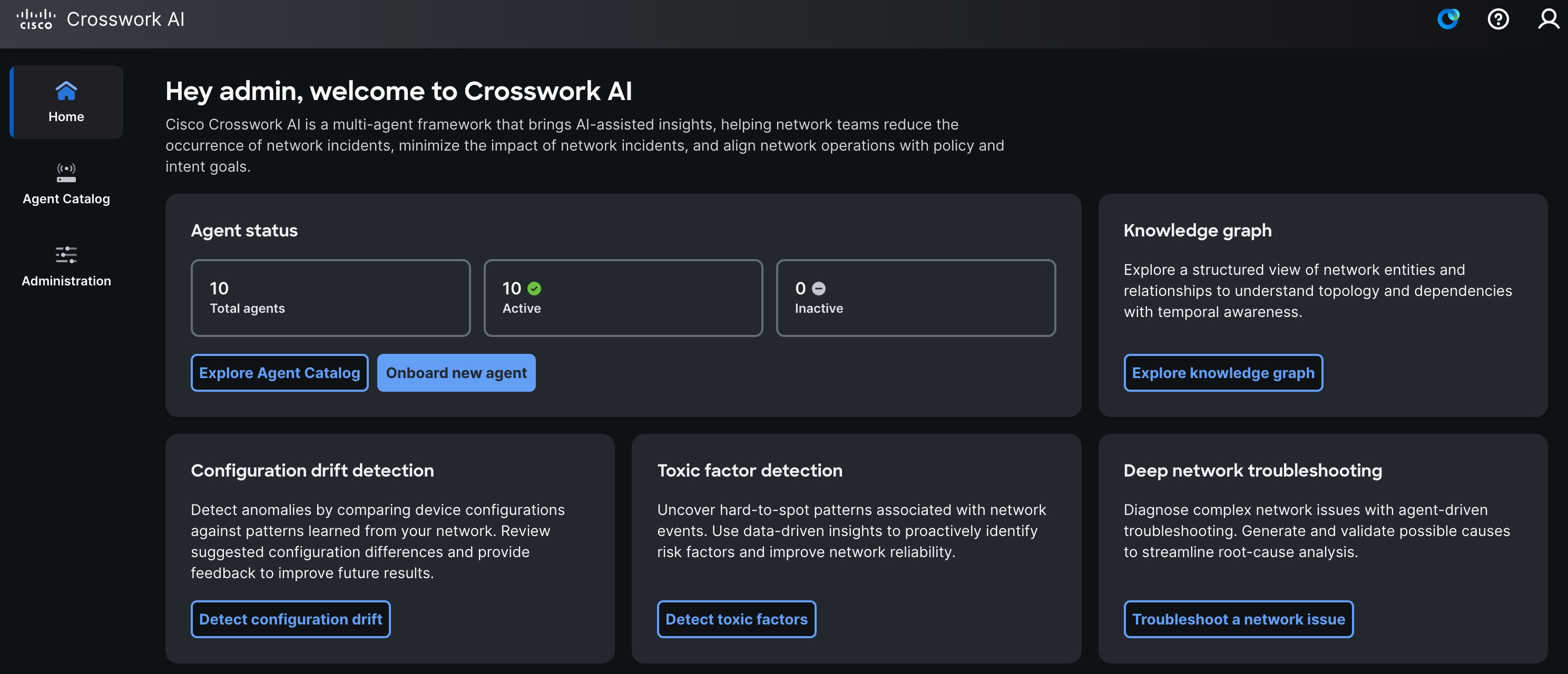1568x674 pixels.
Task: Click the Agent status heading
Action: tap(244, 231)
